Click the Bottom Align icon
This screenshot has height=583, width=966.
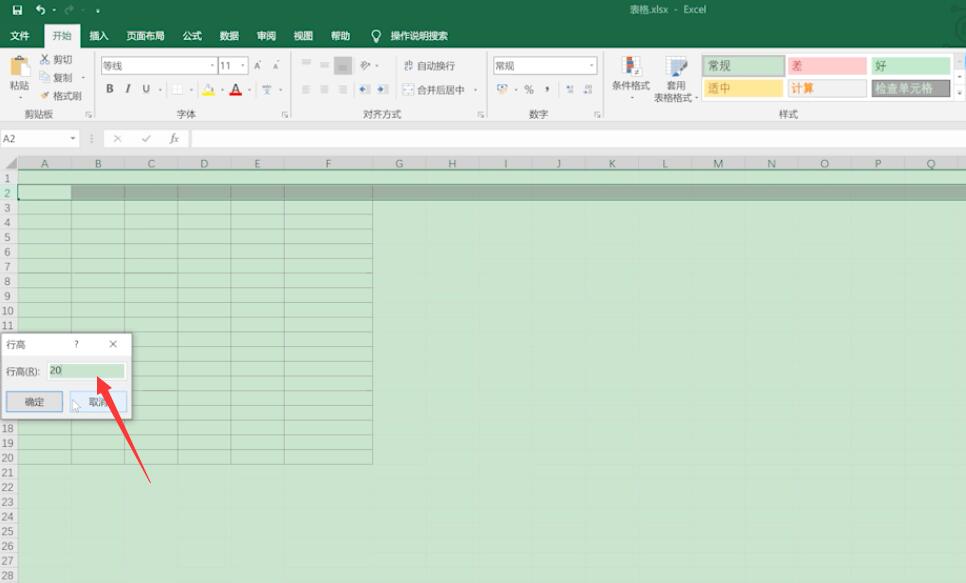tap(343, 65)
